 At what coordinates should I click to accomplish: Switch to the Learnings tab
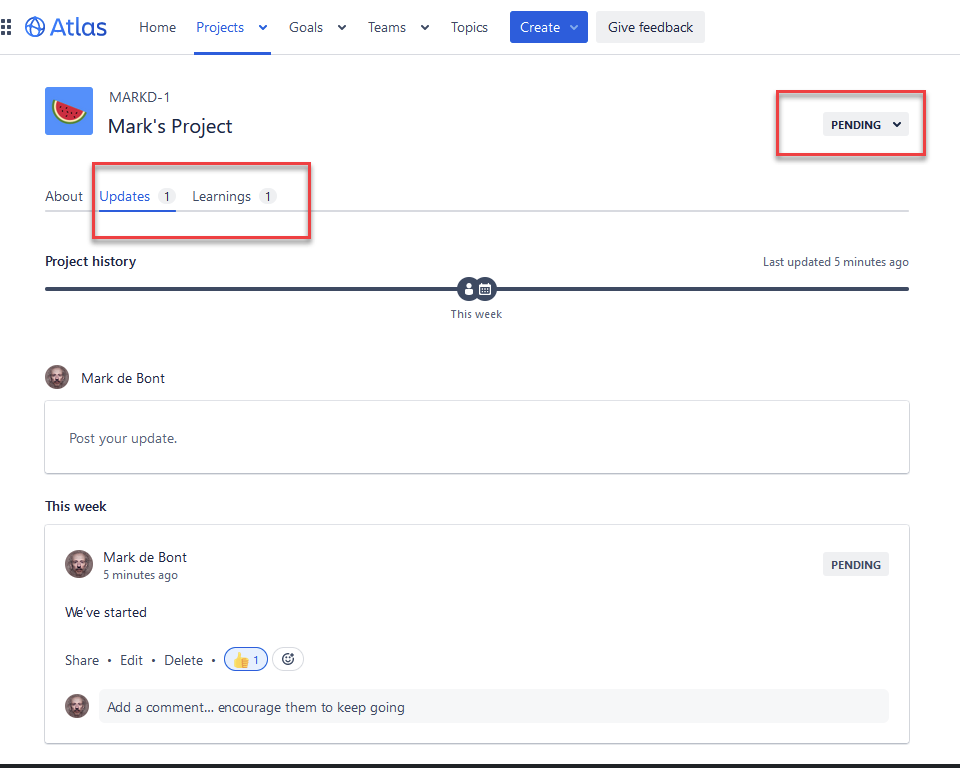tap(221, 196)
